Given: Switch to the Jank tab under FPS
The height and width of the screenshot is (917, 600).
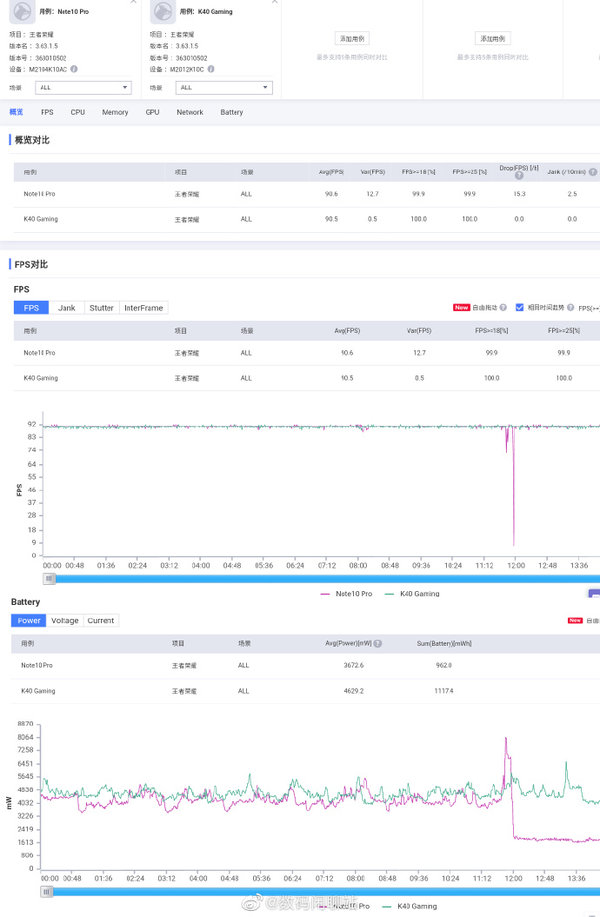Looking at the screenshot, I should tap(67, 308).
